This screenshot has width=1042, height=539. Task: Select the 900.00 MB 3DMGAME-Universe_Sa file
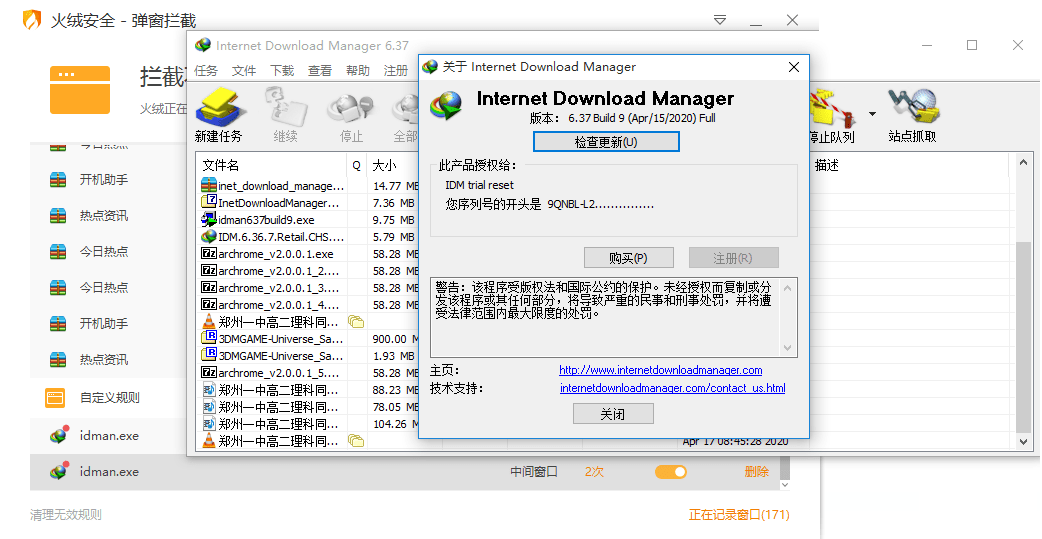(x=280, y=339)
